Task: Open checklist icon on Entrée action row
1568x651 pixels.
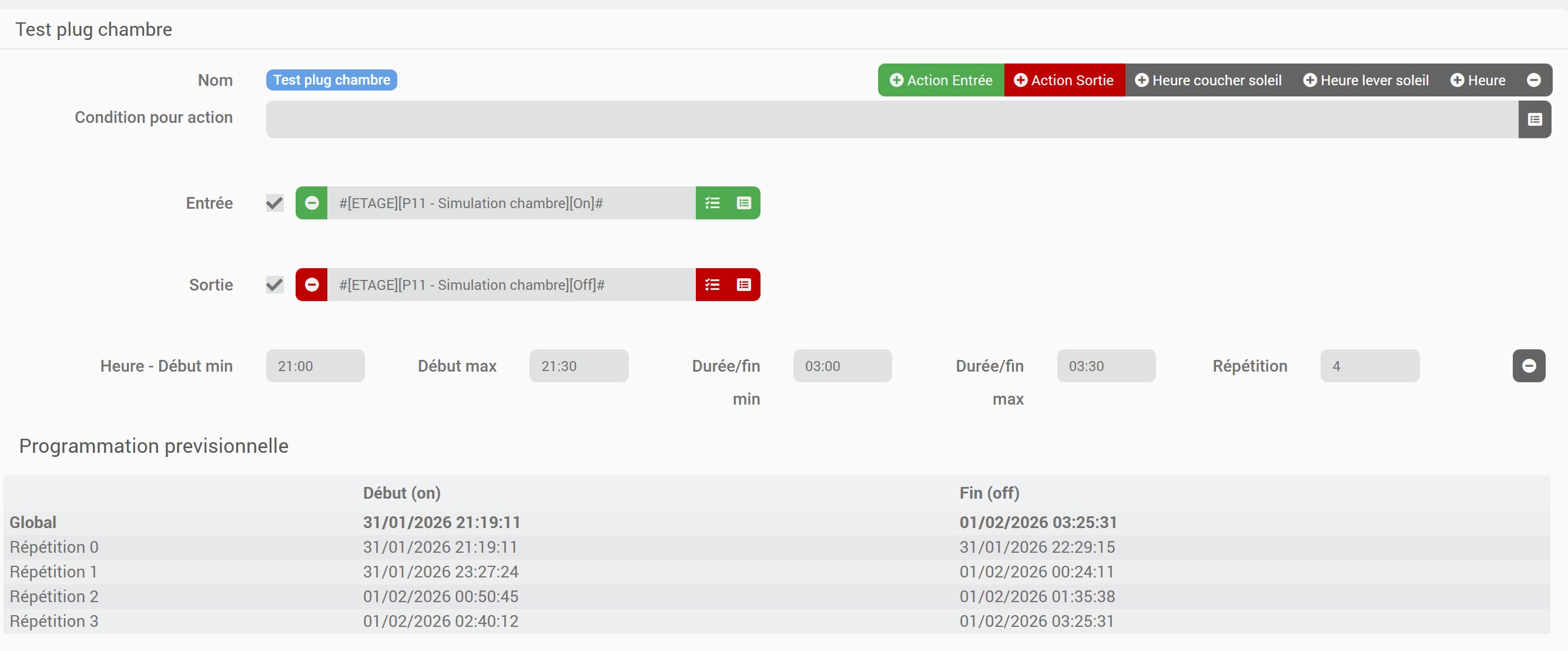Action: 712,203
